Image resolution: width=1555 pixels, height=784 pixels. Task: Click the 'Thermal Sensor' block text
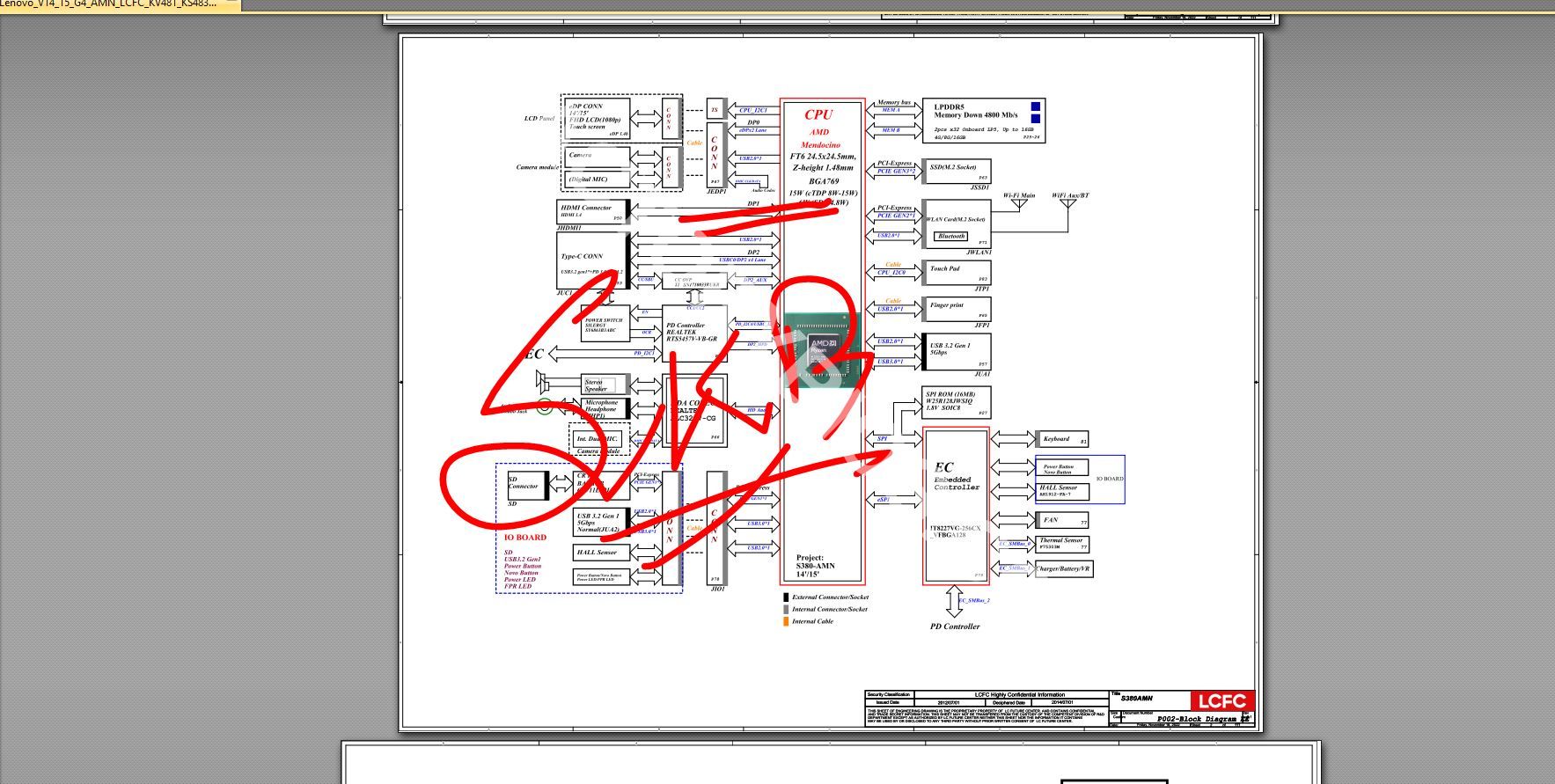1061,540
